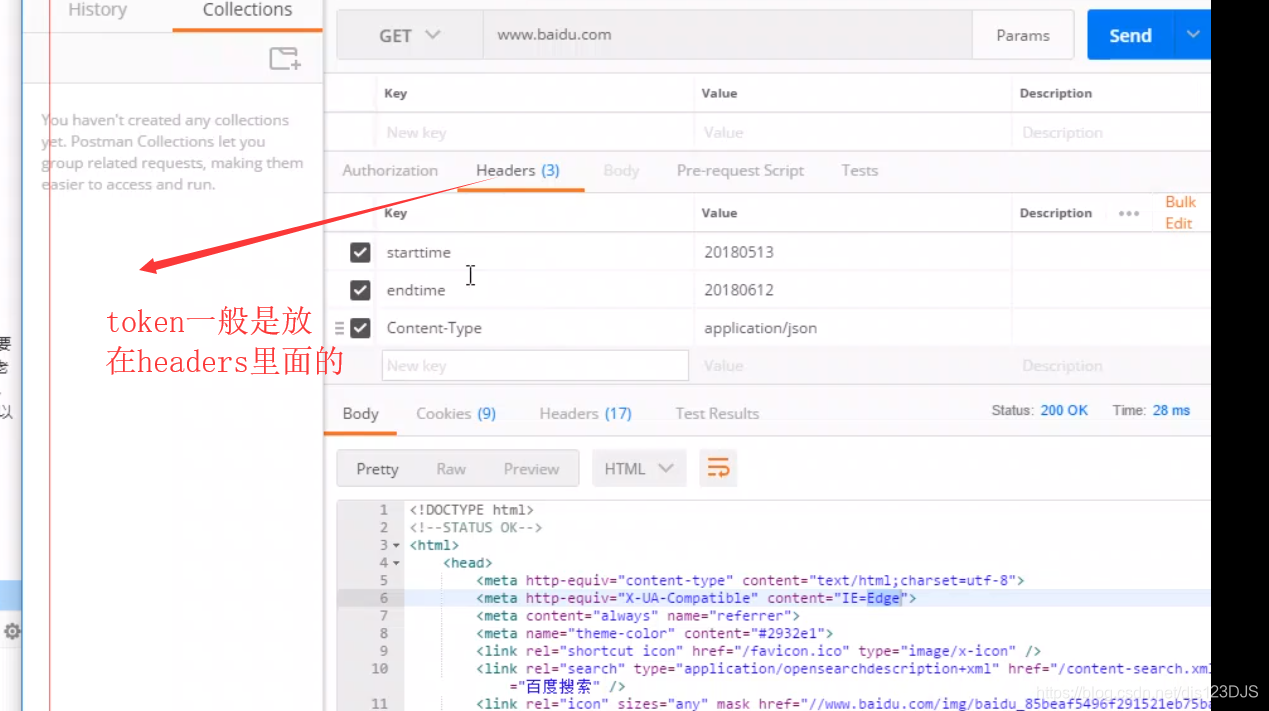Select the Raw view button

pyautogui.click(x=451, y=468)
